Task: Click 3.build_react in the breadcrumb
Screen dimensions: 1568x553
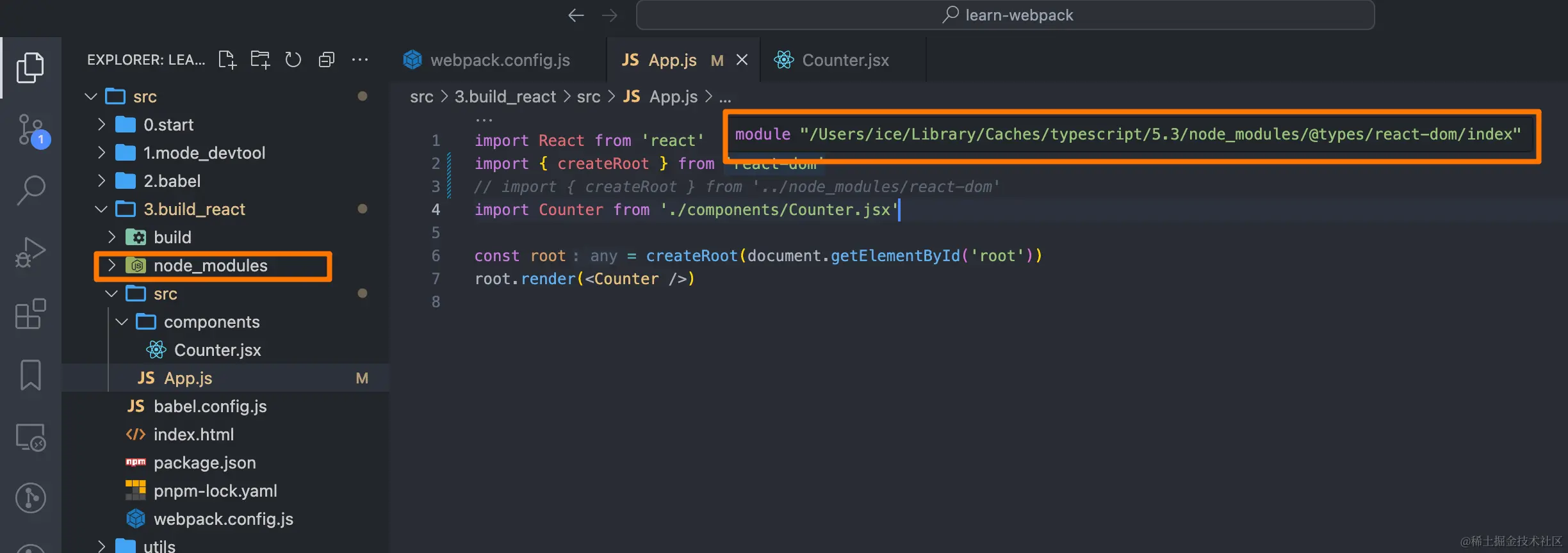Action: point(505,97)
